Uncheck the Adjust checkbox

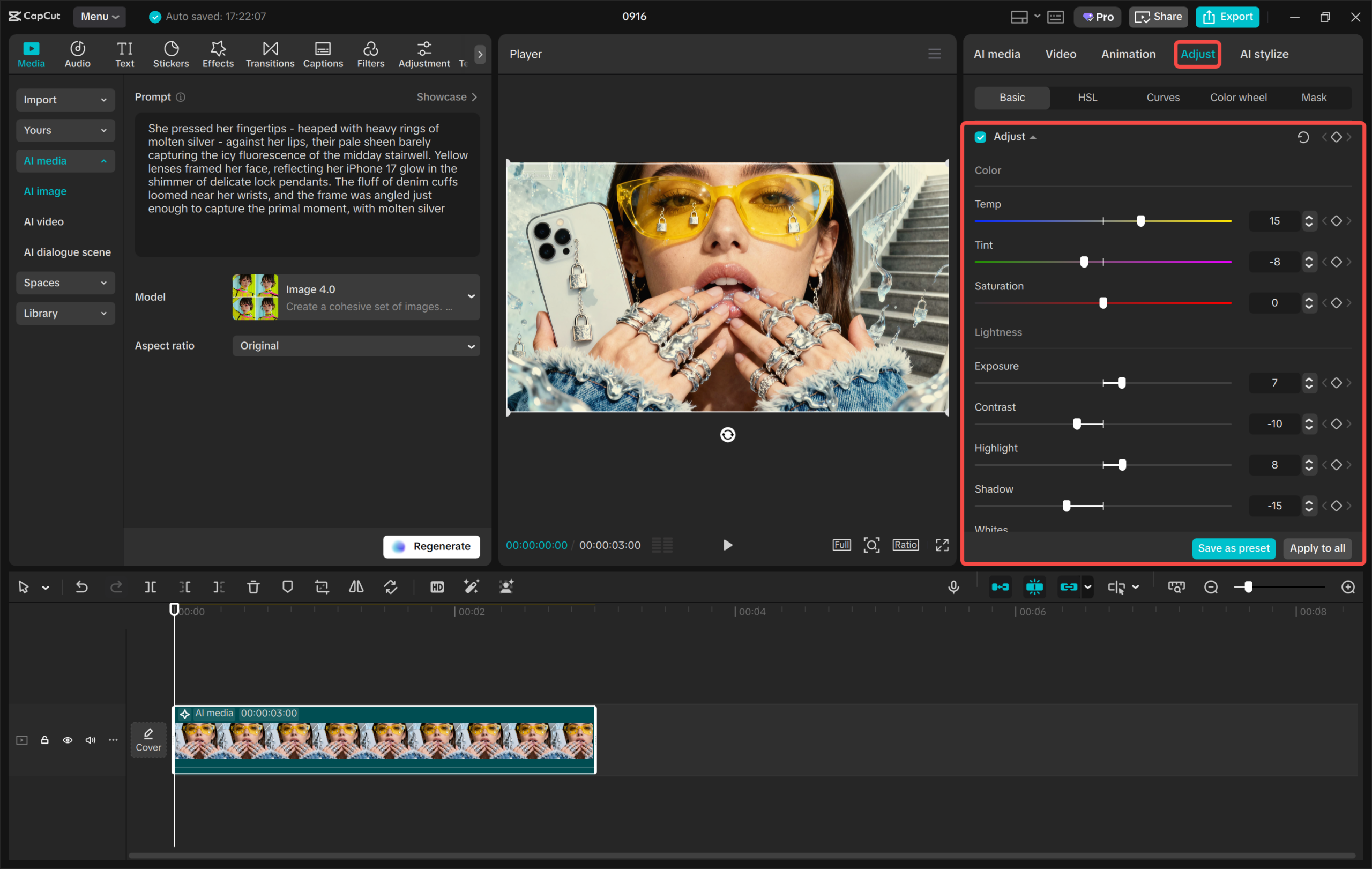coord(980,137)
